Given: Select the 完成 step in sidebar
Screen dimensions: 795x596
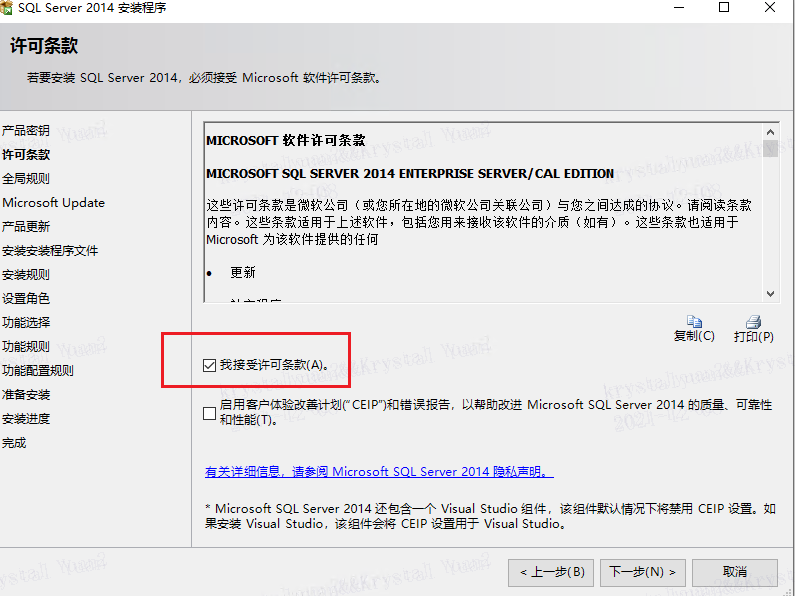Looking at the screenshot, I should (x=14, y=443).
